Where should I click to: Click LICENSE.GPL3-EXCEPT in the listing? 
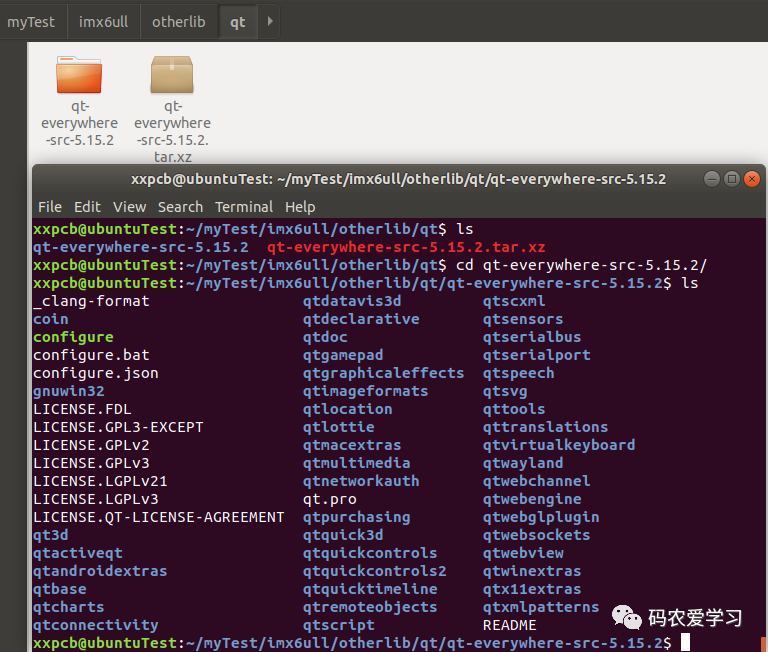pyautogui.click(x=118, y=427)
